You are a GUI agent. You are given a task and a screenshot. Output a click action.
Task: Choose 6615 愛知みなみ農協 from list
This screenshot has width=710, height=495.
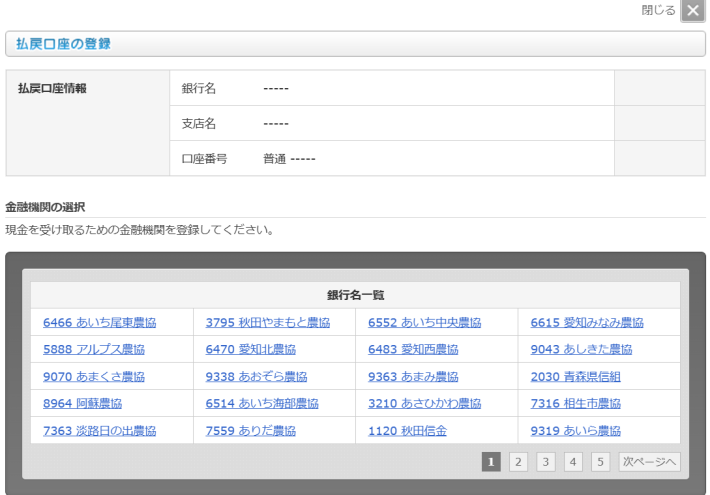pyautogui.click(x=587, y=322)
